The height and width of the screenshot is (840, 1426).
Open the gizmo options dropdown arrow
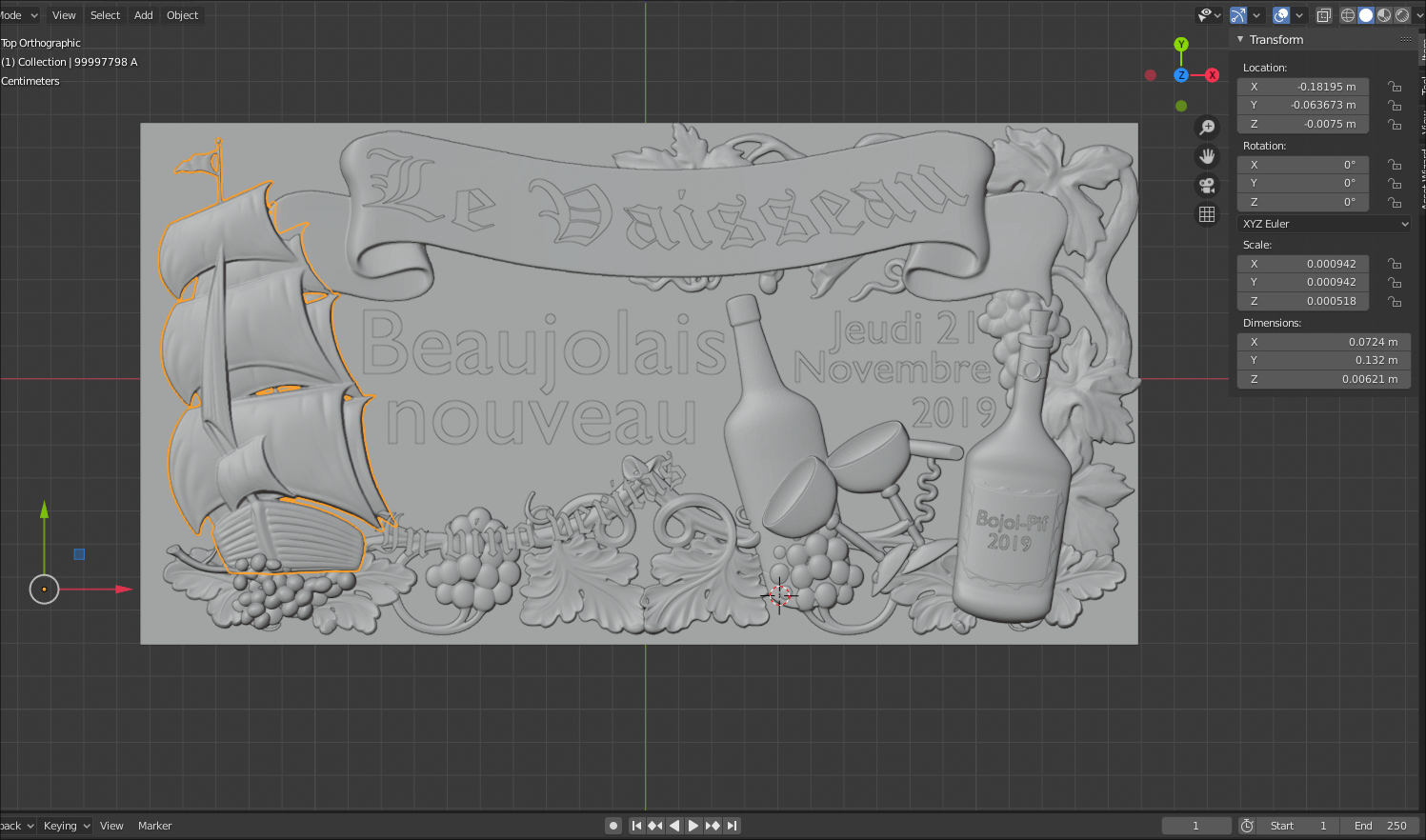point(1256,15)
